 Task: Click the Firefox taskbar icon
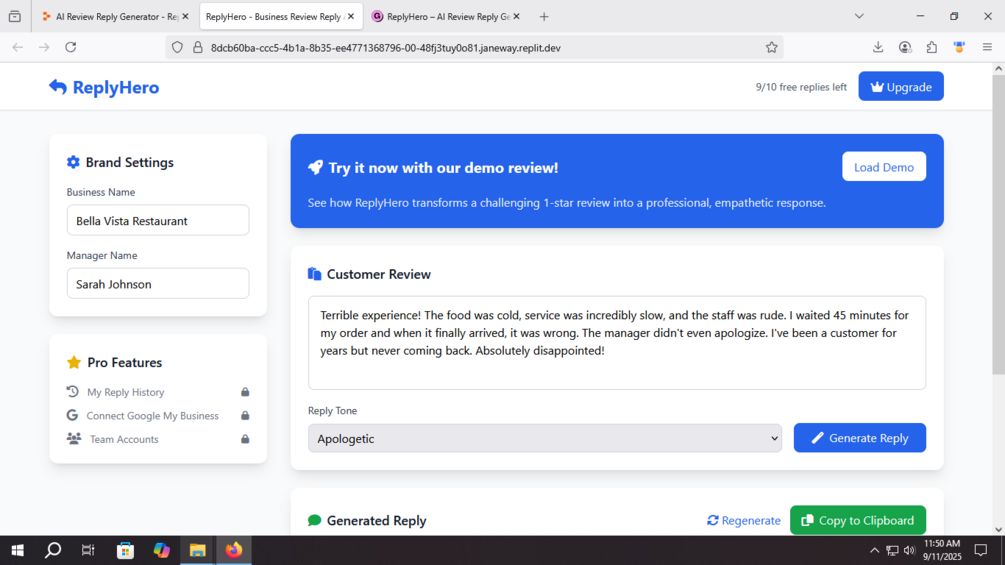[234, 550]
